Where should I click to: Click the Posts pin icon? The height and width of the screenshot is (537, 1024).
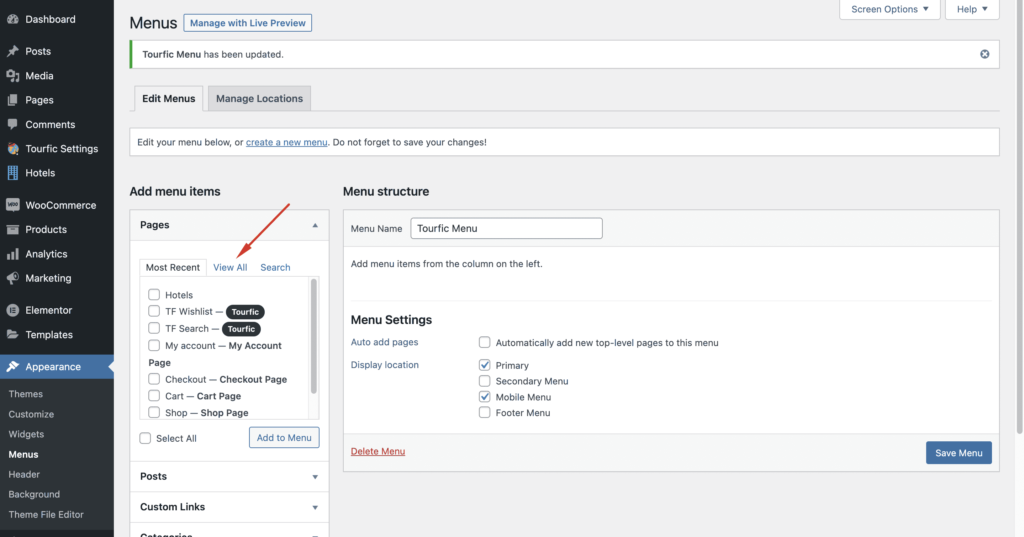[12, 51]
